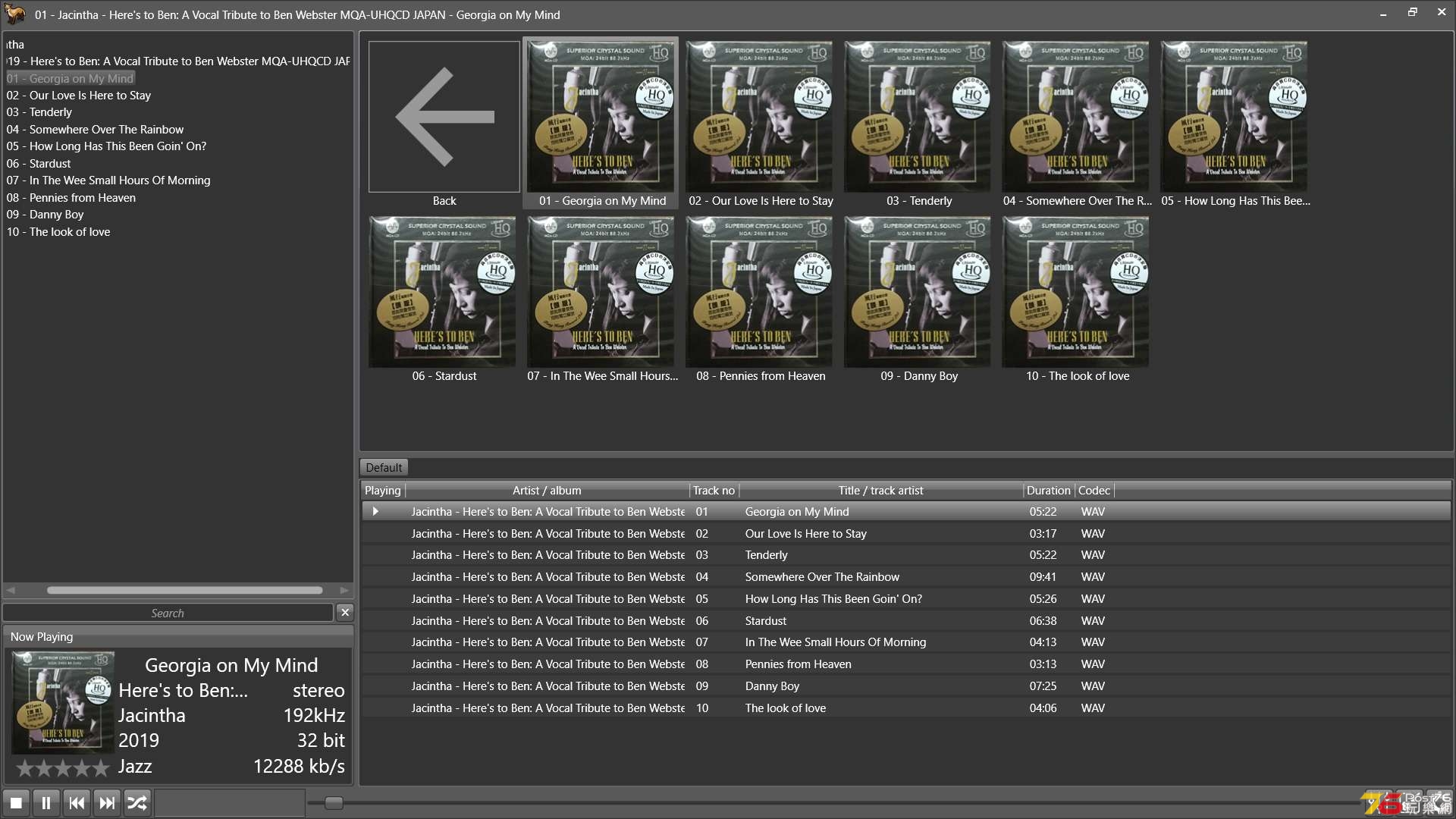This screenshot has height=819, width=1456.
Task: Click the 192kHz sample rate text
Action: point(314,716)
